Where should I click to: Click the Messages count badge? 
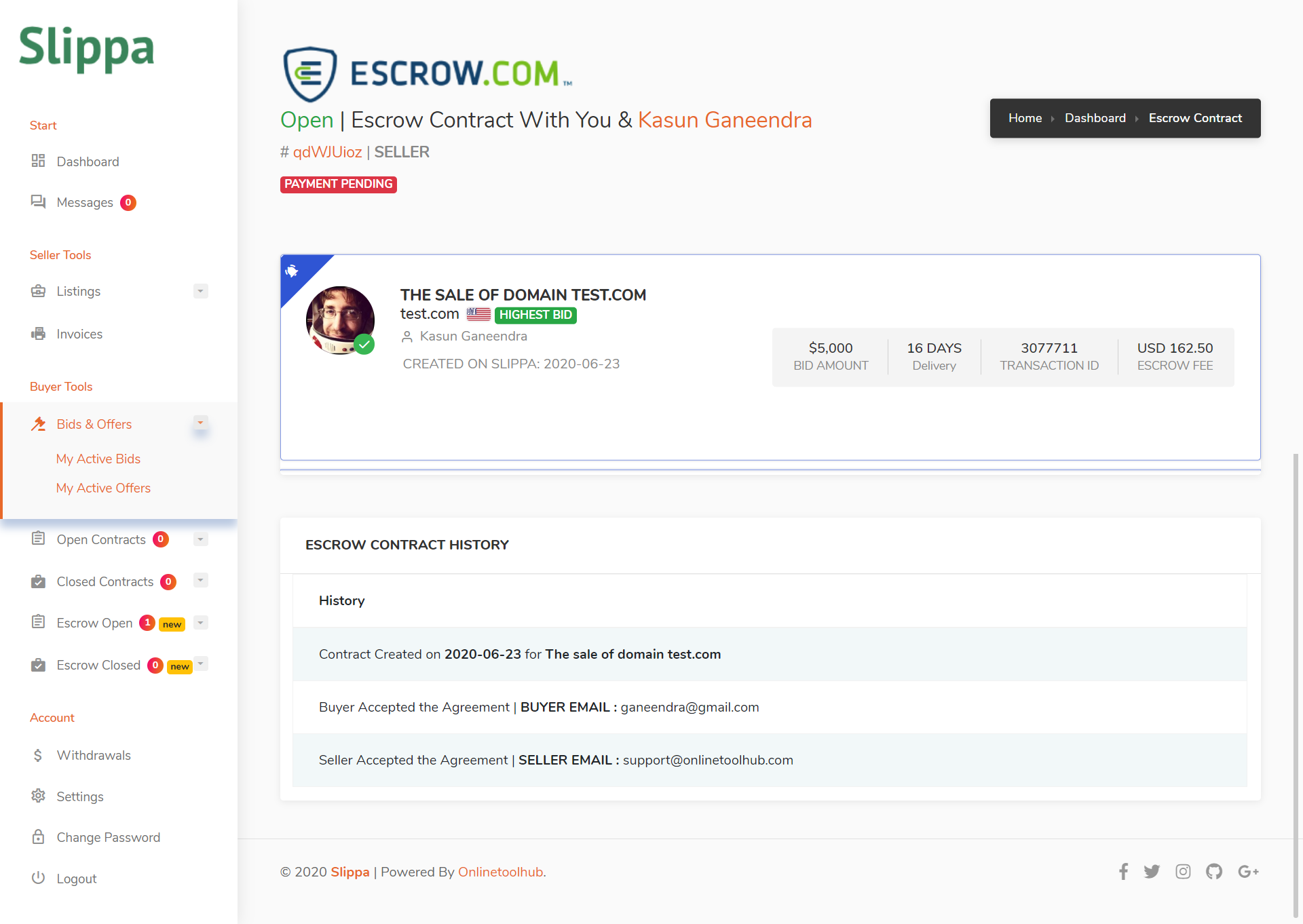pos(128,202)
